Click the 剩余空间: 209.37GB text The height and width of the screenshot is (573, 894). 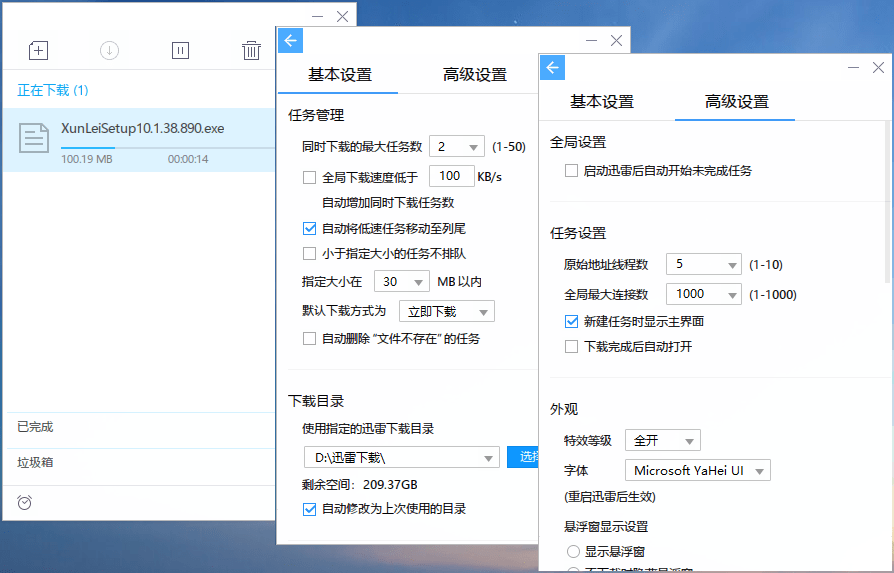360,485
